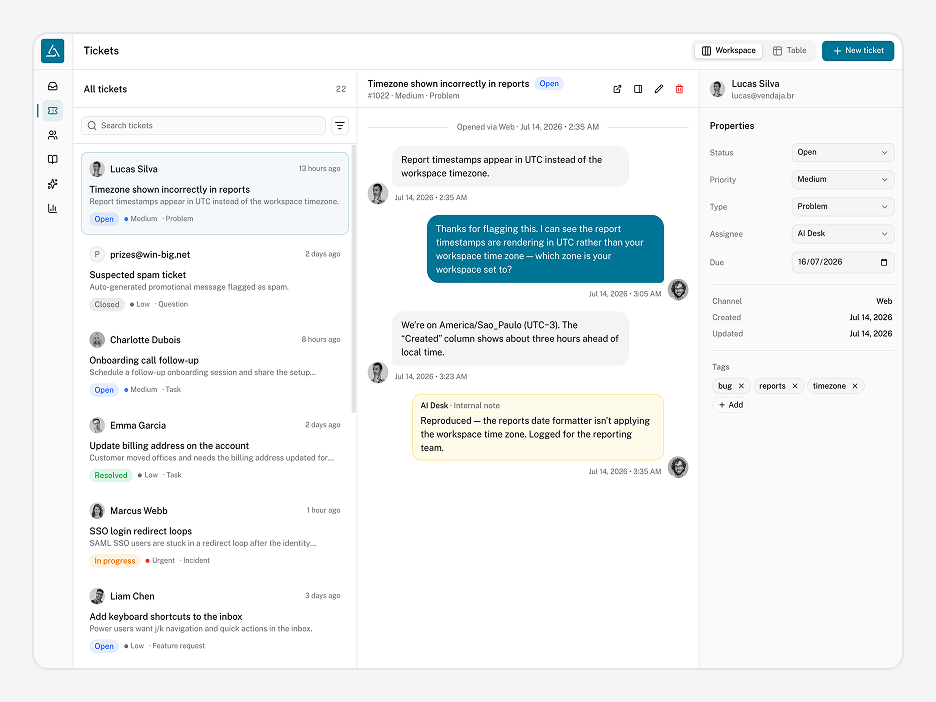Add a new tag with Add button
Viewport: 936px width, 702px height.
731,405
